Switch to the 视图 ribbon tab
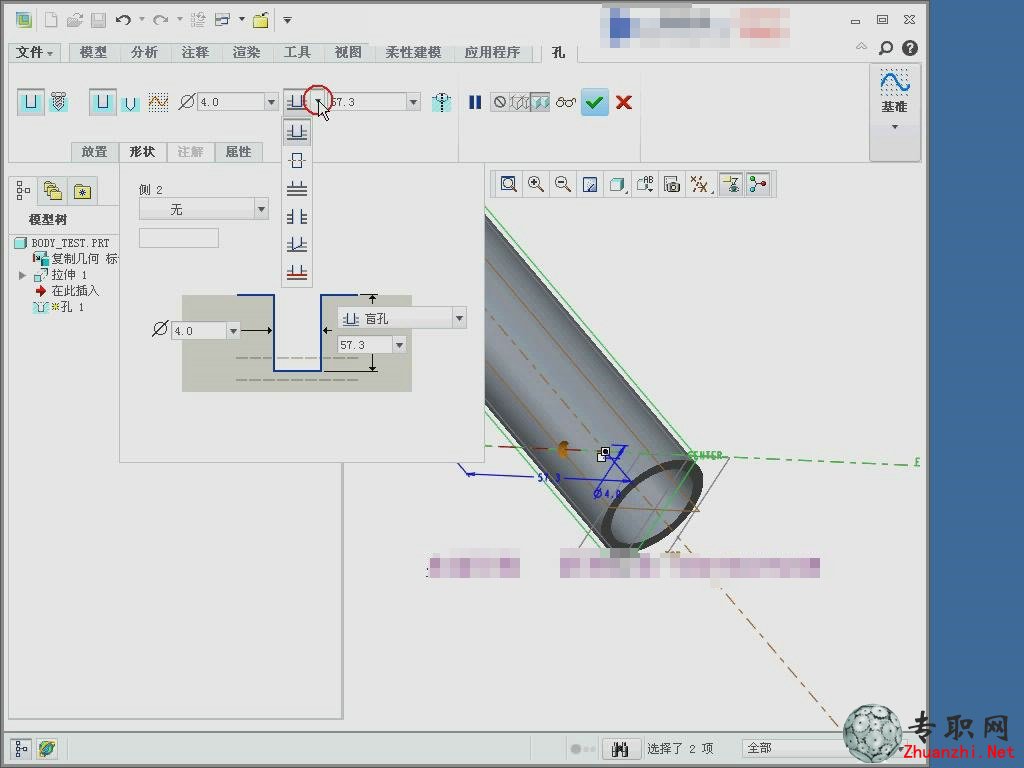The image size is (1024, 768). [348, 52]
